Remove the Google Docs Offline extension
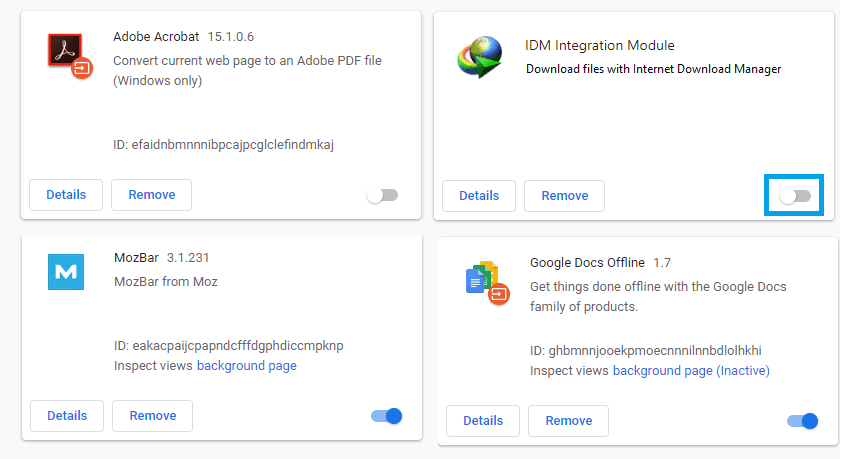This screenshot has height=459, width=865. coord(569,421)
